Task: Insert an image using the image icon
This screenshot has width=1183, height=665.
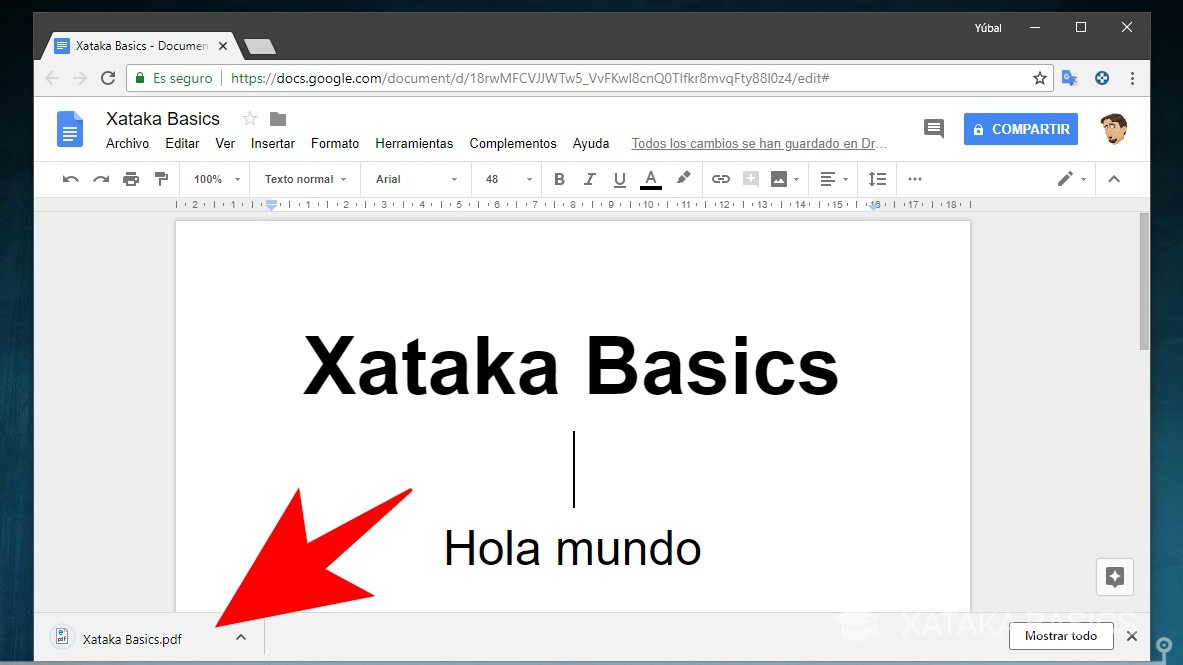Action: (779, 179)
